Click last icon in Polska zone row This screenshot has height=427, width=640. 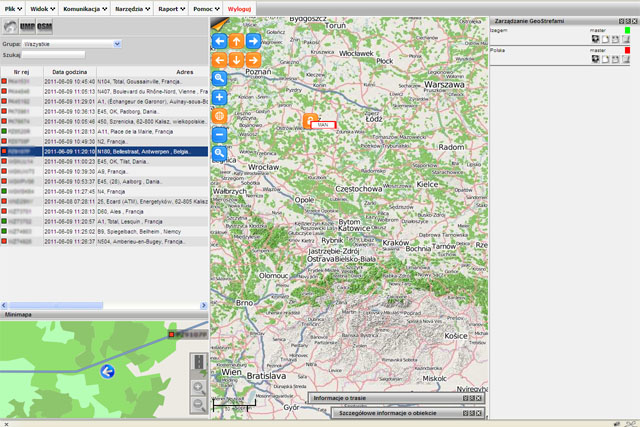(626, 59)
